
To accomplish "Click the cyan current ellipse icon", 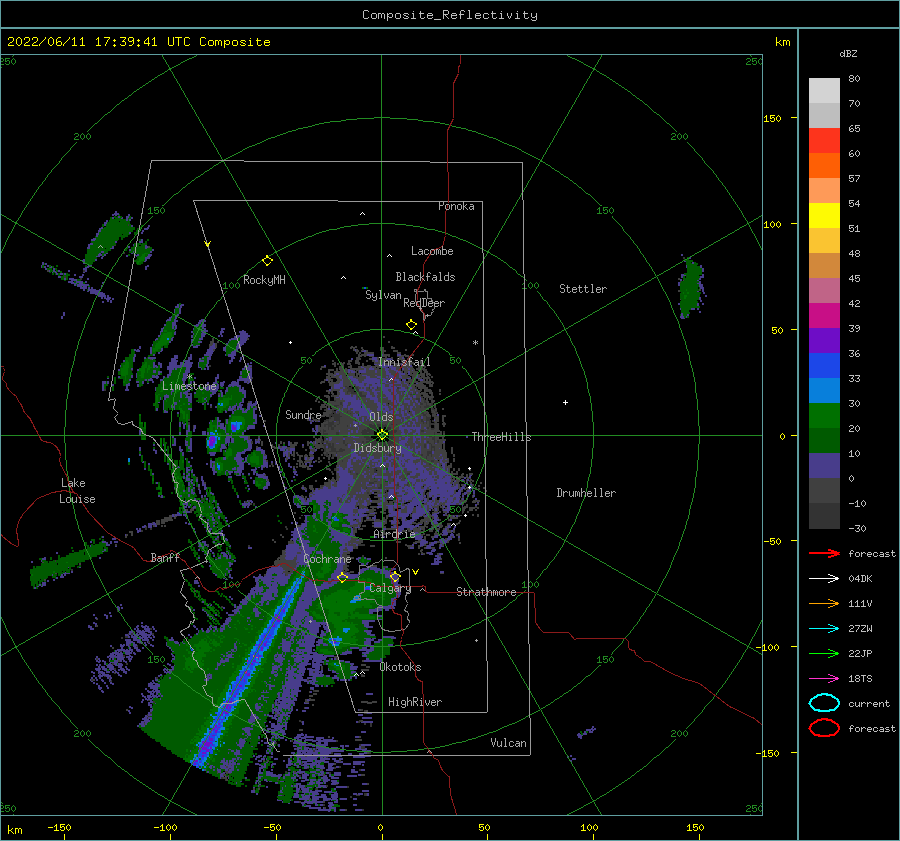I will (824, 703).
